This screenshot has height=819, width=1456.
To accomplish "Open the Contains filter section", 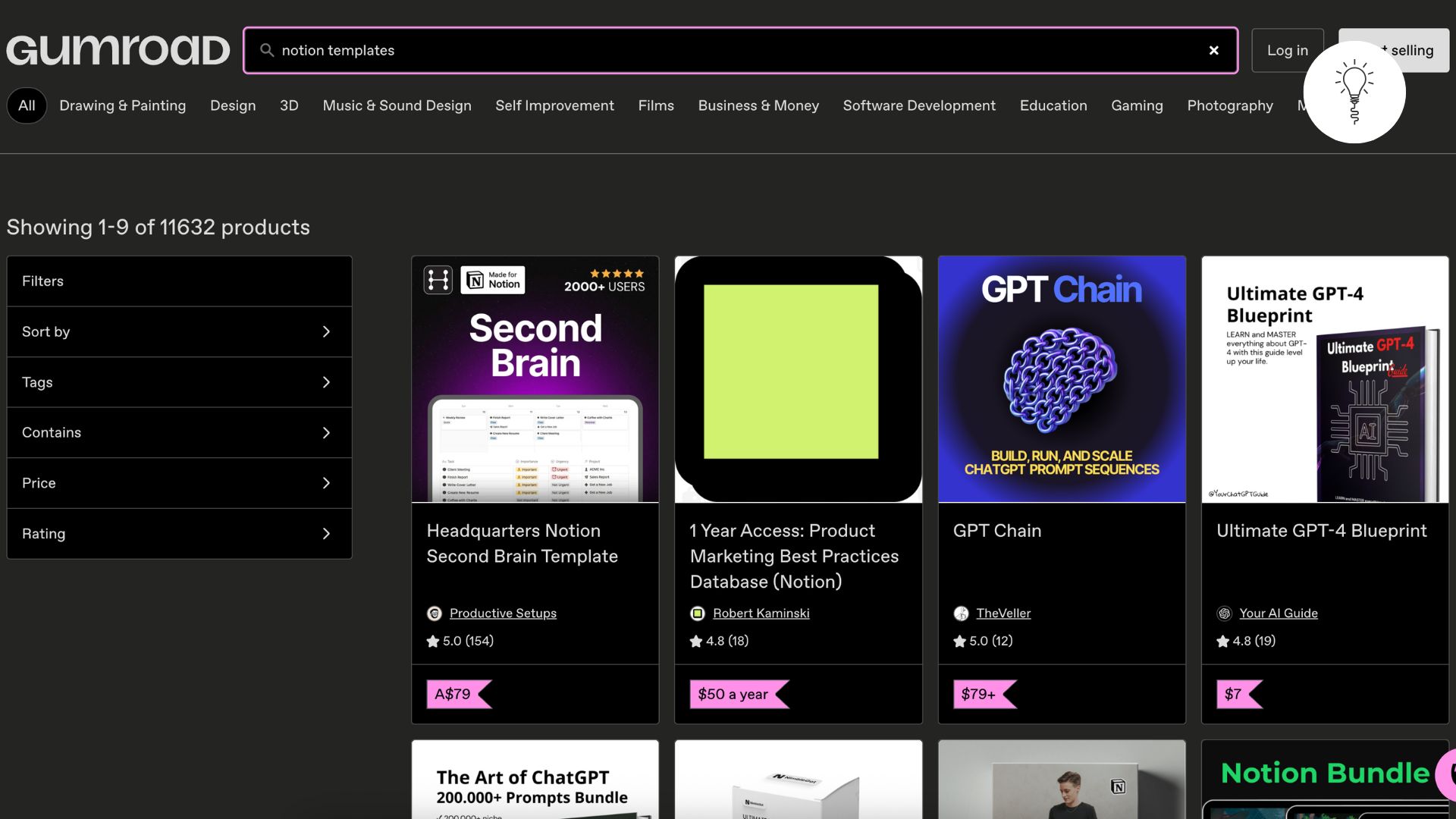I will (x=179, y=432).
